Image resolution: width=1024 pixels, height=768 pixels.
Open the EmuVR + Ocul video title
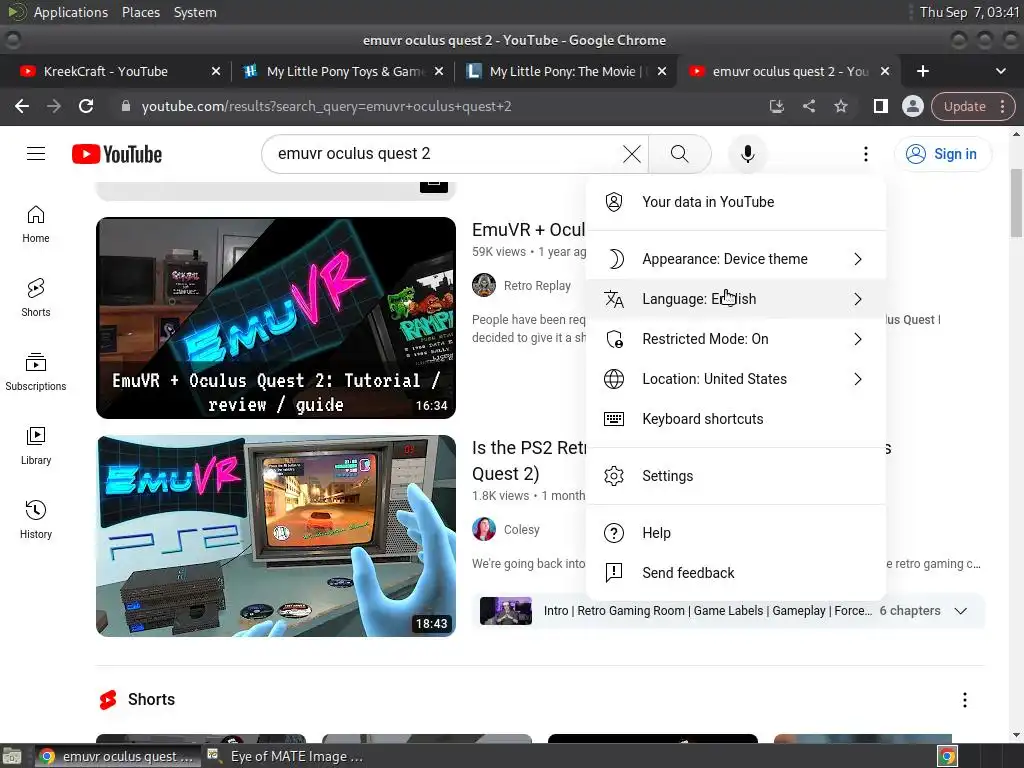pos(528,230)
